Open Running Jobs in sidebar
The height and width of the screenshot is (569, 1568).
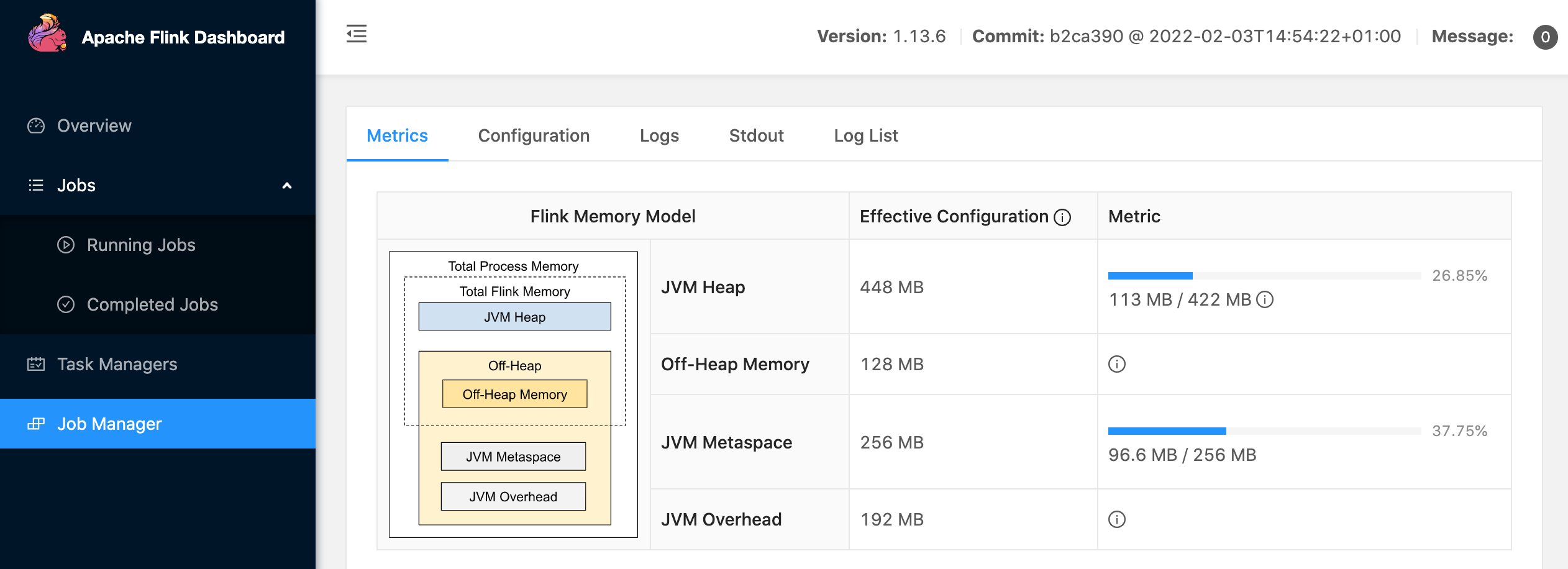(158, 245)
